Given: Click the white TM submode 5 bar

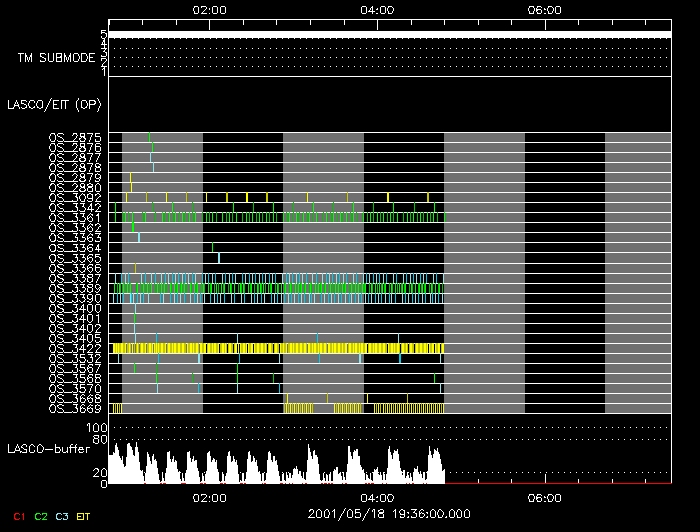Looking at the screenshot, I should coord(390,34).
